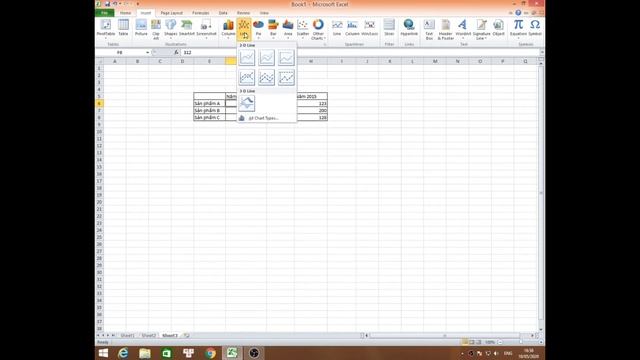Open the Area chart dropdown

288,29
